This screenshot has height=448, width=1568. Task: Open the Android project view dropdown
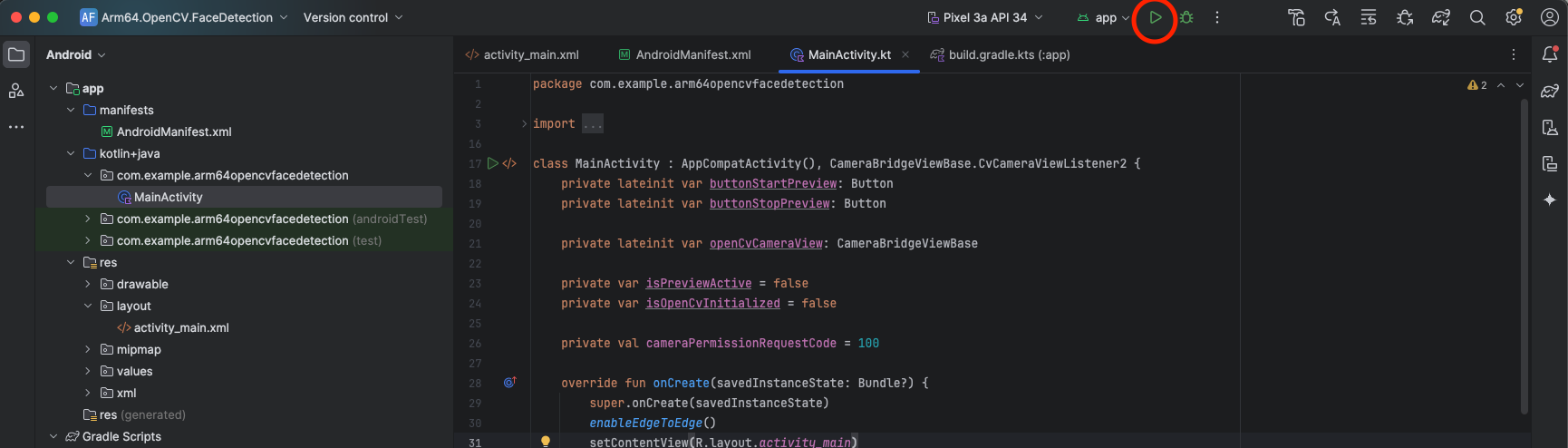[76, 54]
